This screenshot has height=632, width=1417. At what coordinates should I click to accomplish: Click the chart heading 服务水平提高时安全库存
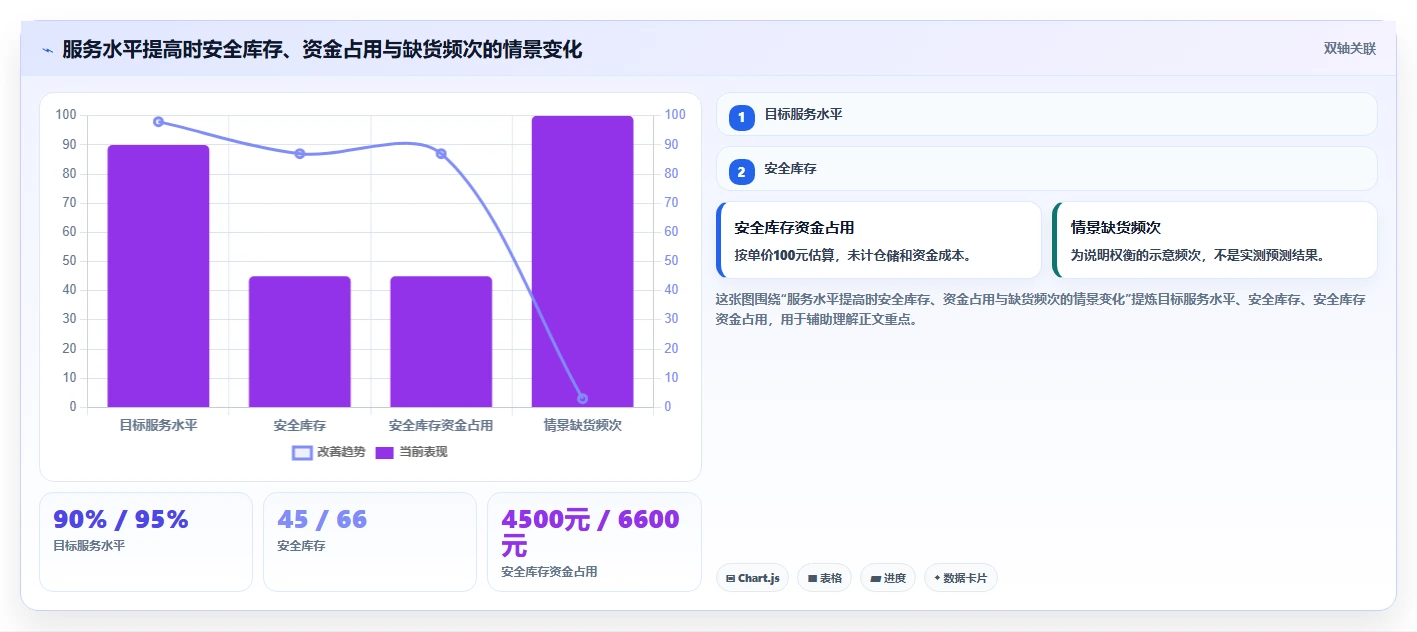pos(322,50)
